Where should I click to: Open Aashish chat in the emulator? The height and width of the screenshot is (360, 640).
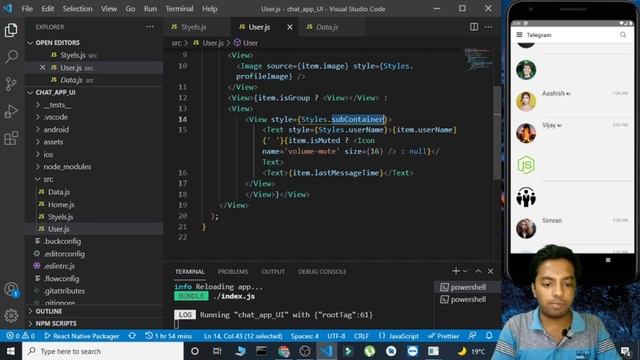(x=572, y=101)
